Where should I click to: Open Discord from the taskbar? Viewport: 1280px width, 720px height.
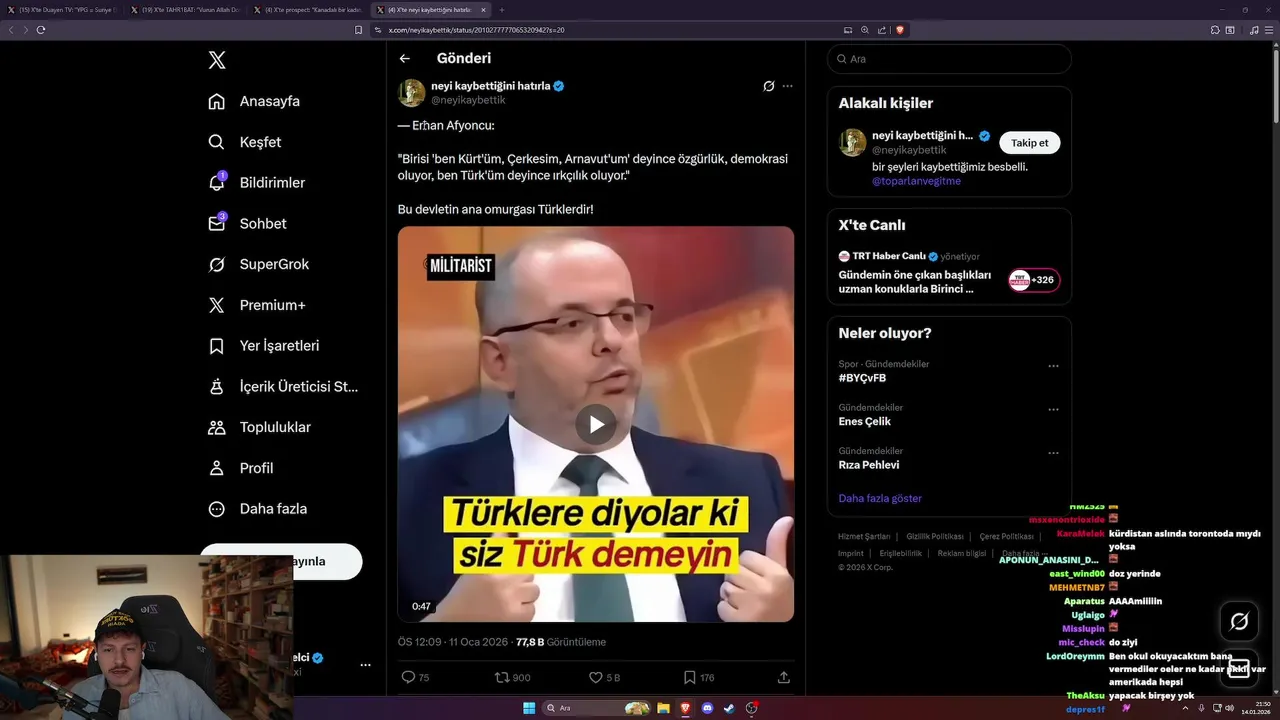708,708
